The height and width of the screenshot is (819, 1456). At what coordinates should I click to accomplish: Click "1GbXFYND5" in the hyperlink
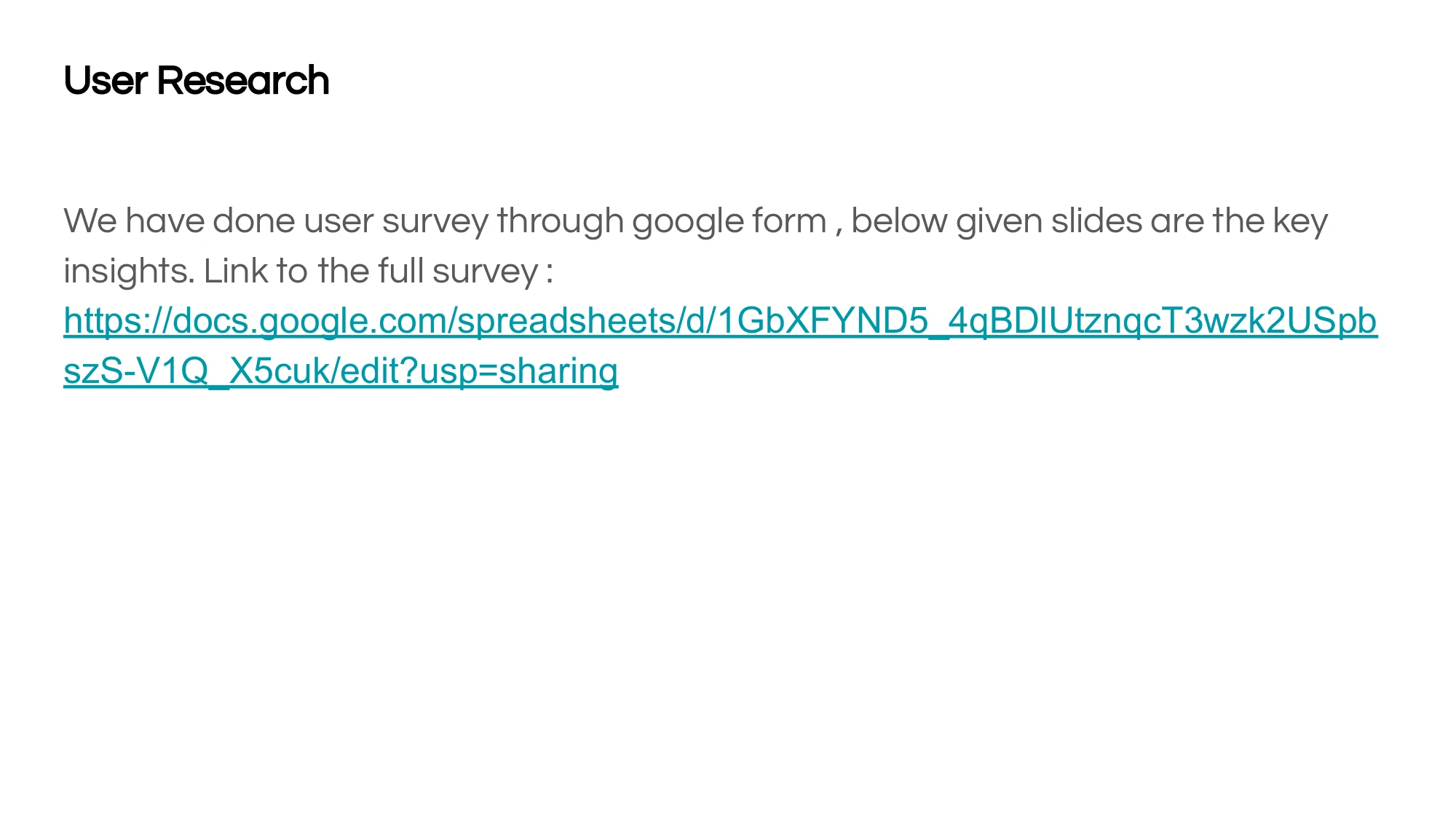tap(823, 321)
